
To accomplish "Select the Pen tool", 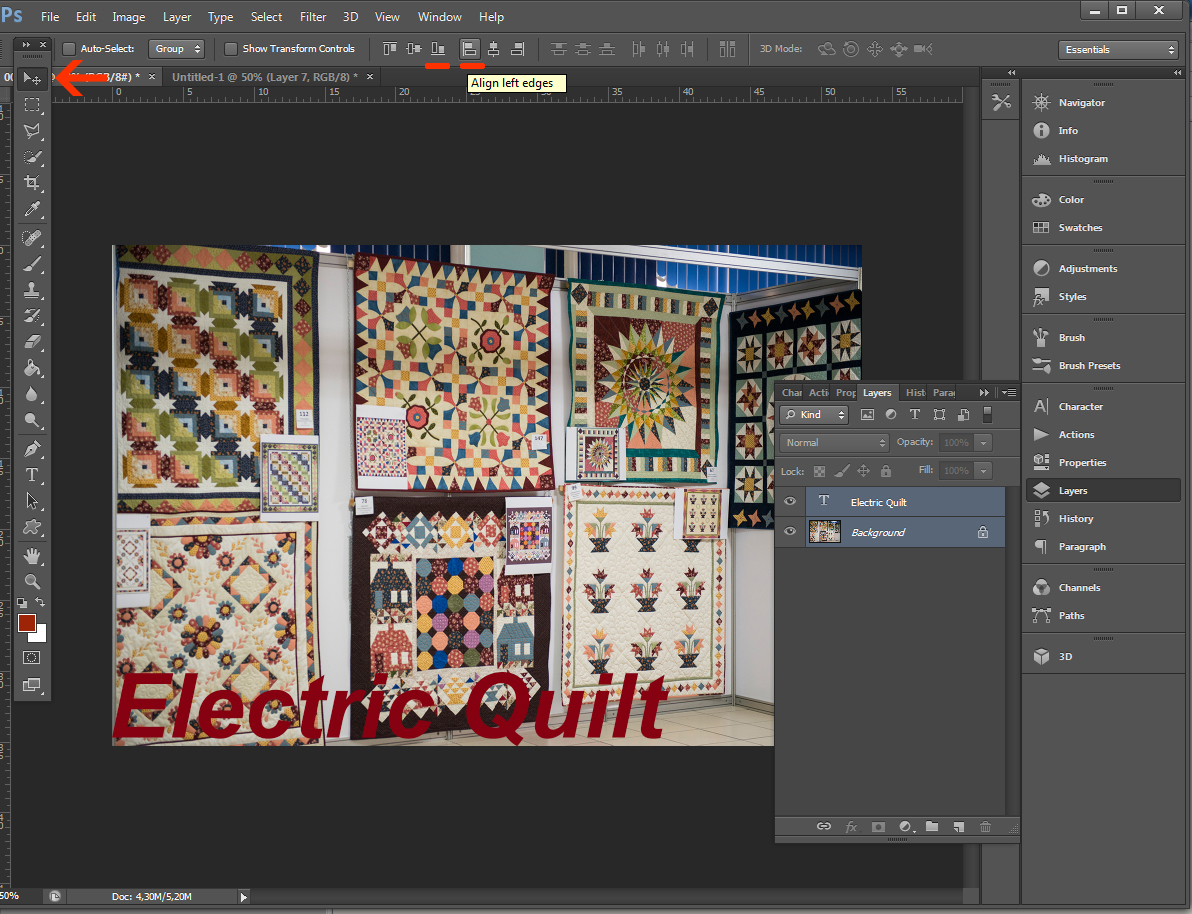I will (x=32, y=449).
